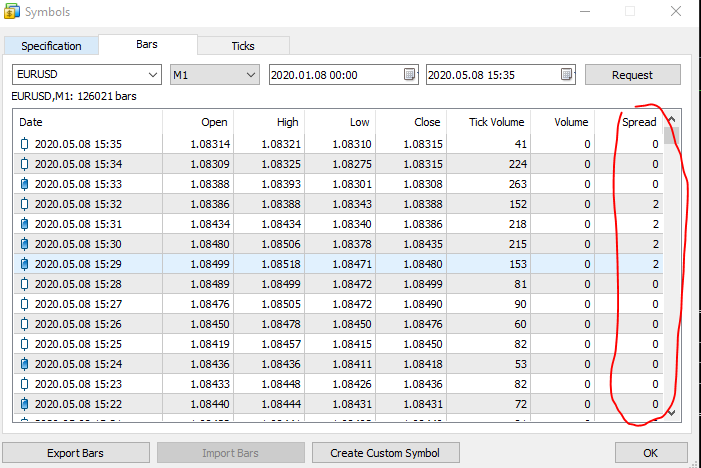
Task: Confirm with the OK button
Action: [x=651, y=453]
